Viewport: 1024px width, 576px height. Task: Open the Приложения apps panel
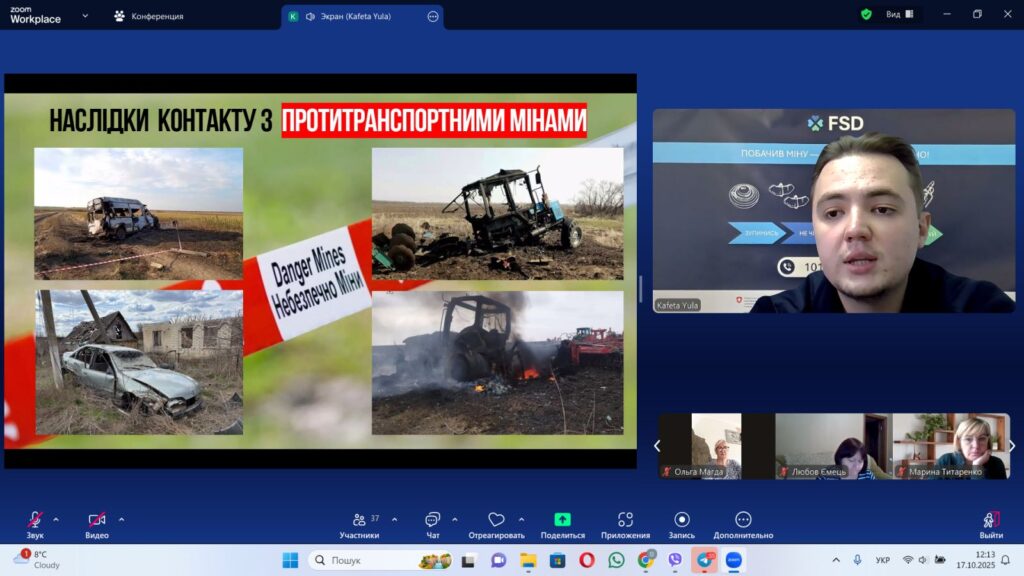(625, 522)
